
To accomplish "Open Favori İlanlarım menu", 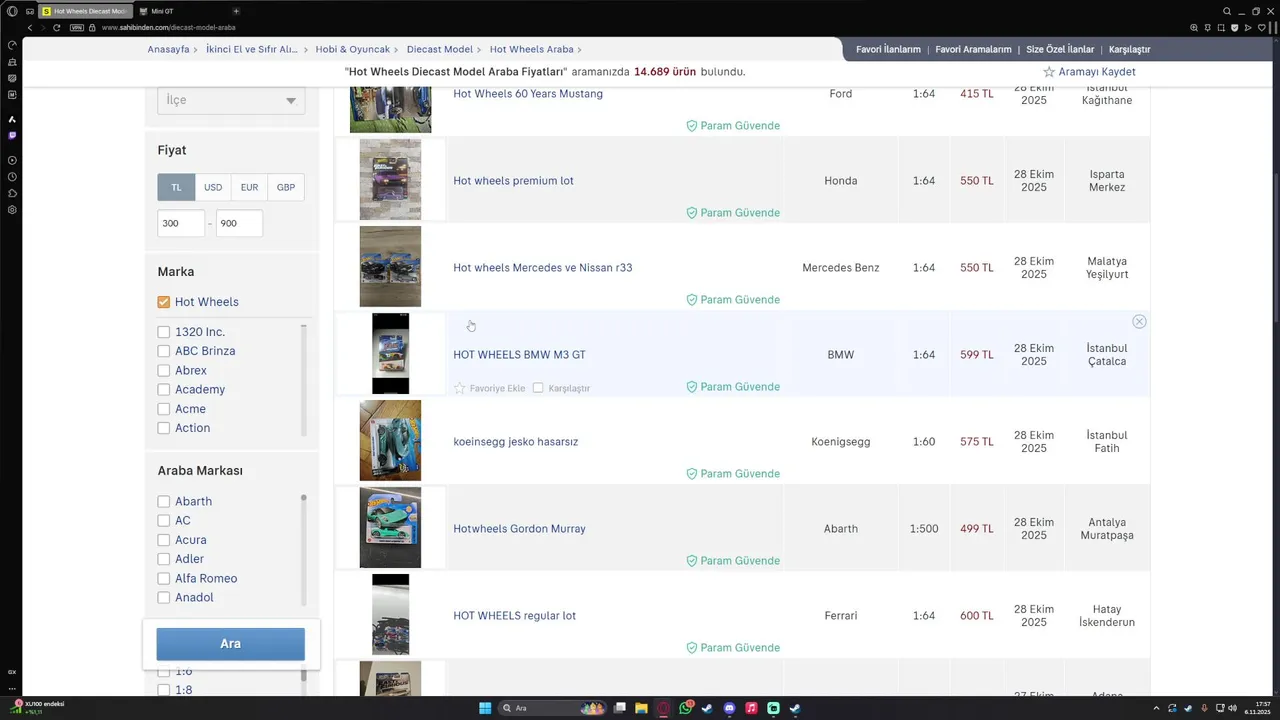I will [x=888, y=49].
